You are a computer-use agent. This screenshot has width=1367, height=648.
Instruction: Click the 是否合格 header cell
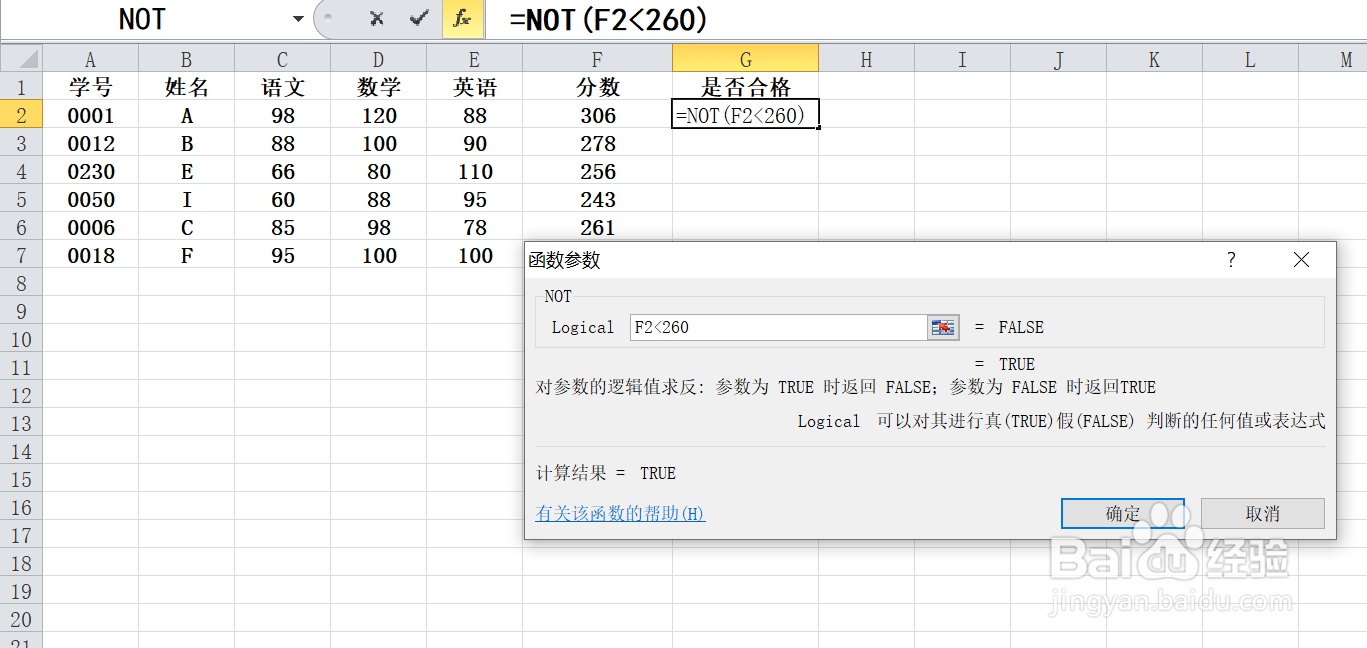tap(745, 87)
